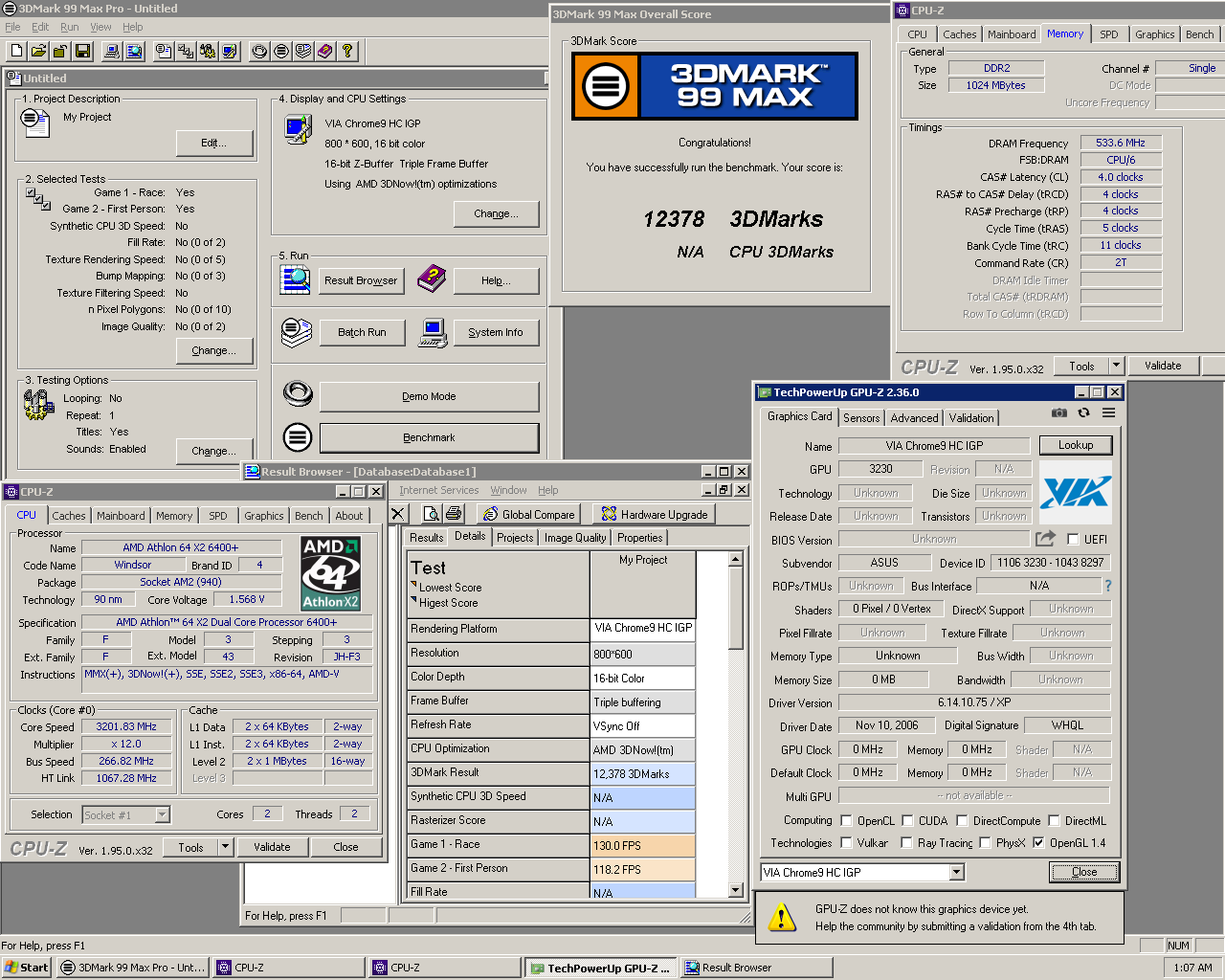This screenshot has height=980, width=1225.
Task: Open the Socket #1 selection dropdown
Action: (162, 814)
